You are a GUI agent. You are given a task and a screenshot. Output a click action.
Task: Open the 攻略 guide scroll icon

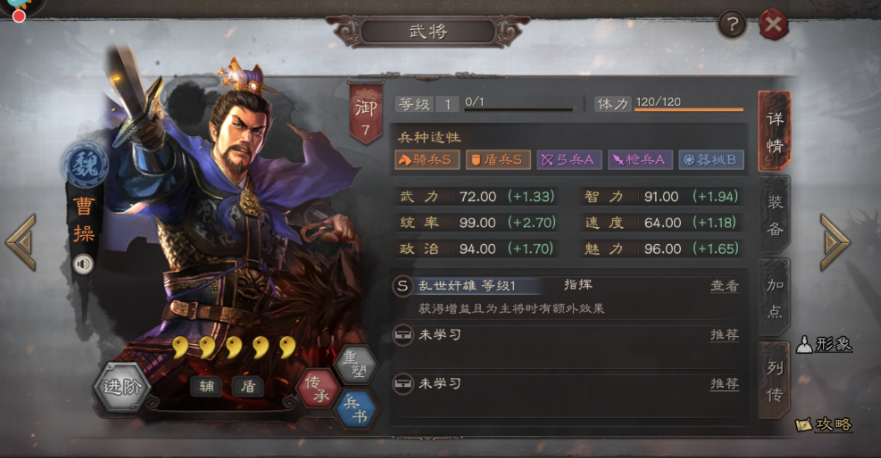tap(824, 424)
